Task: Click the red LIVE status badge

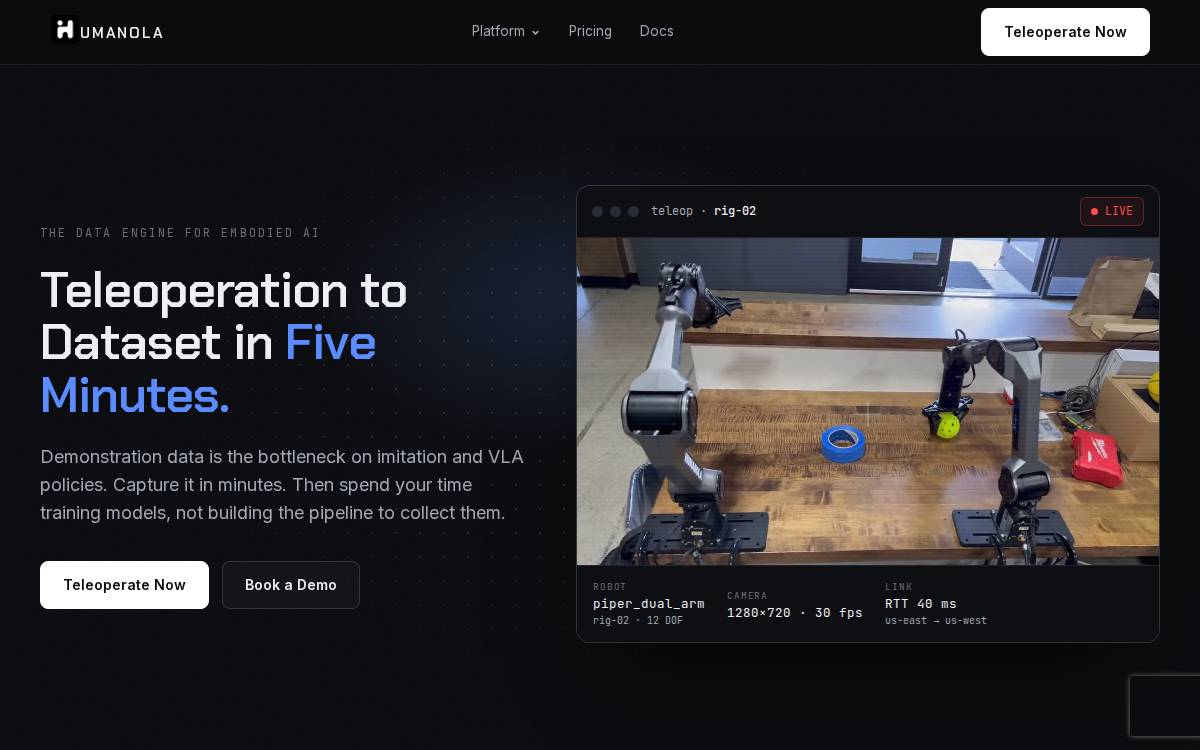Action: pos(1112,211)
